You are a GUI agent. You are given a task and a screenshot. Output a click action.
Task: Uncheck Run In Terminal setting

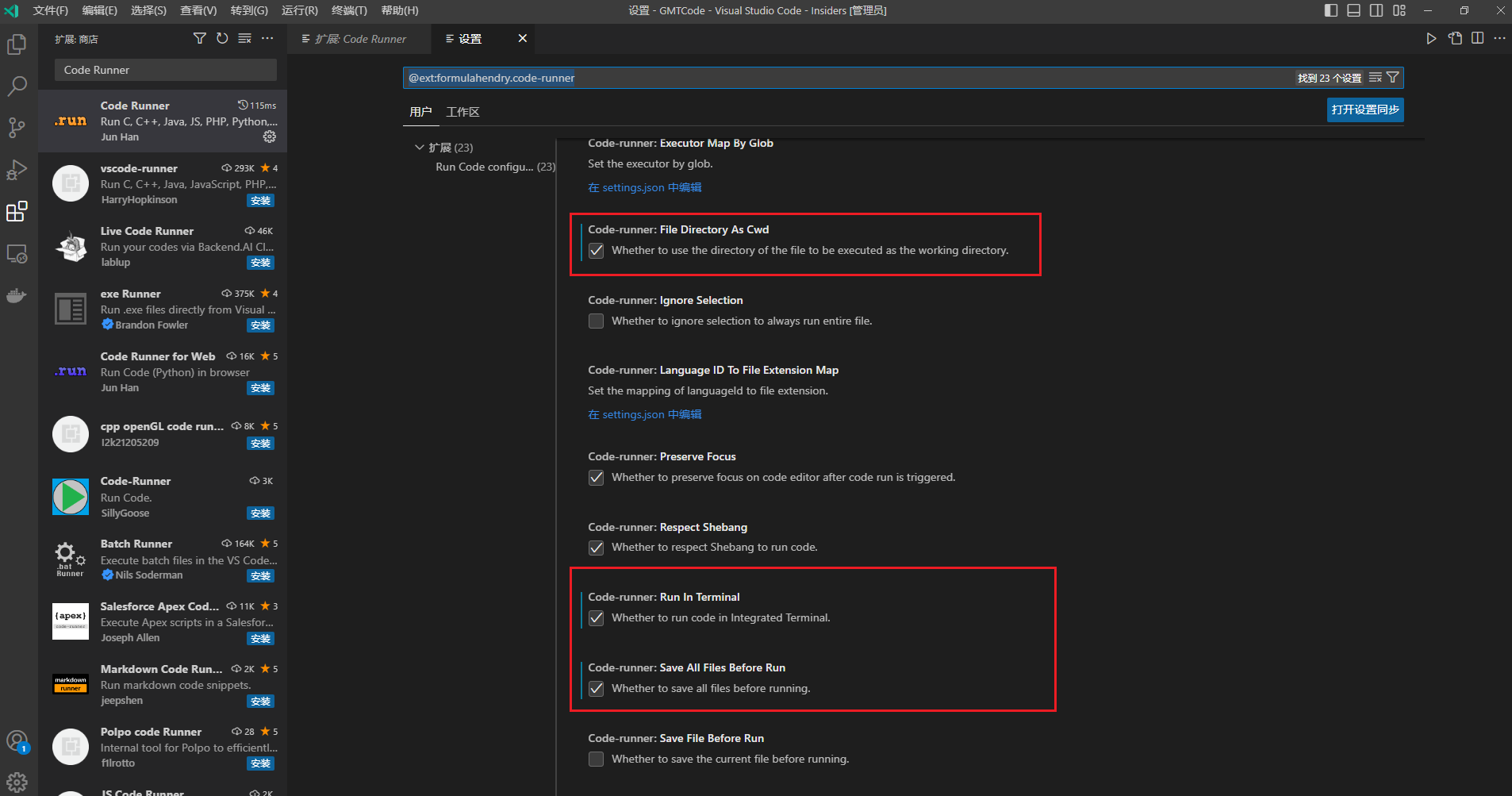click(597, 618)
